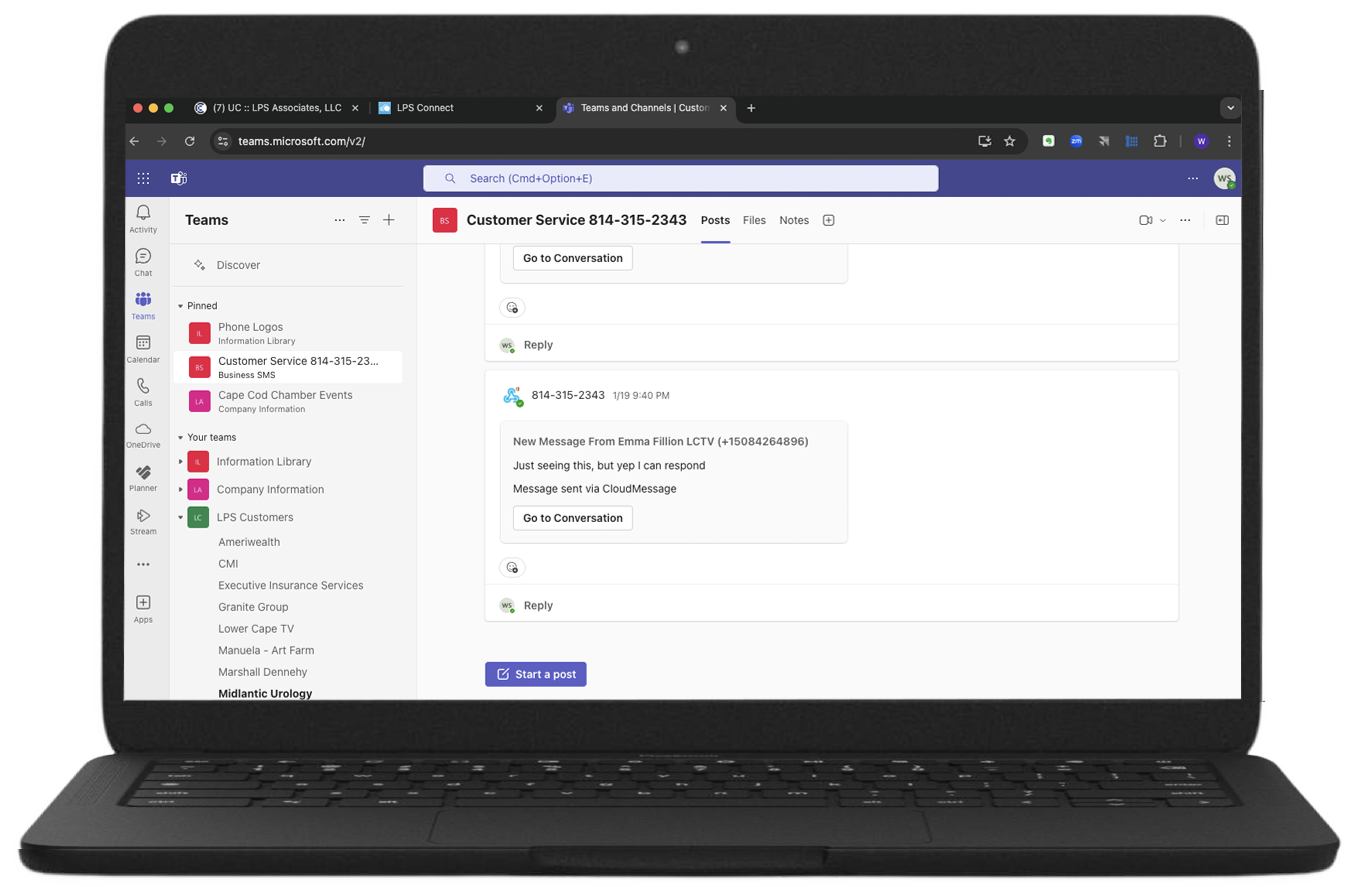This screenshot has width=1353, height=887.
Task: Open the Calendar app in the rail
Action: pos(143,348)
